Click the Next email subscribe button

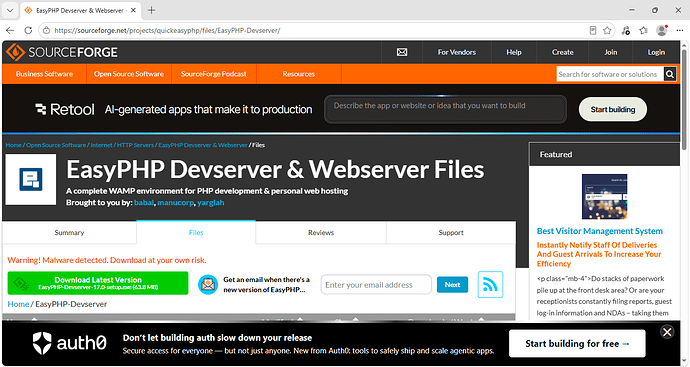(452, 285)
